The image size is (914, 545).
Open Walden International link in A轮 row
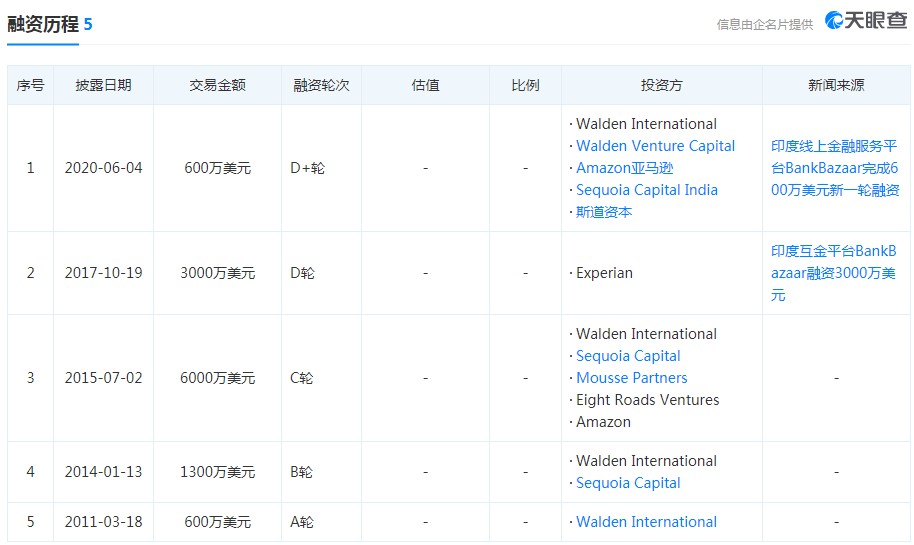tap(646, 522)
